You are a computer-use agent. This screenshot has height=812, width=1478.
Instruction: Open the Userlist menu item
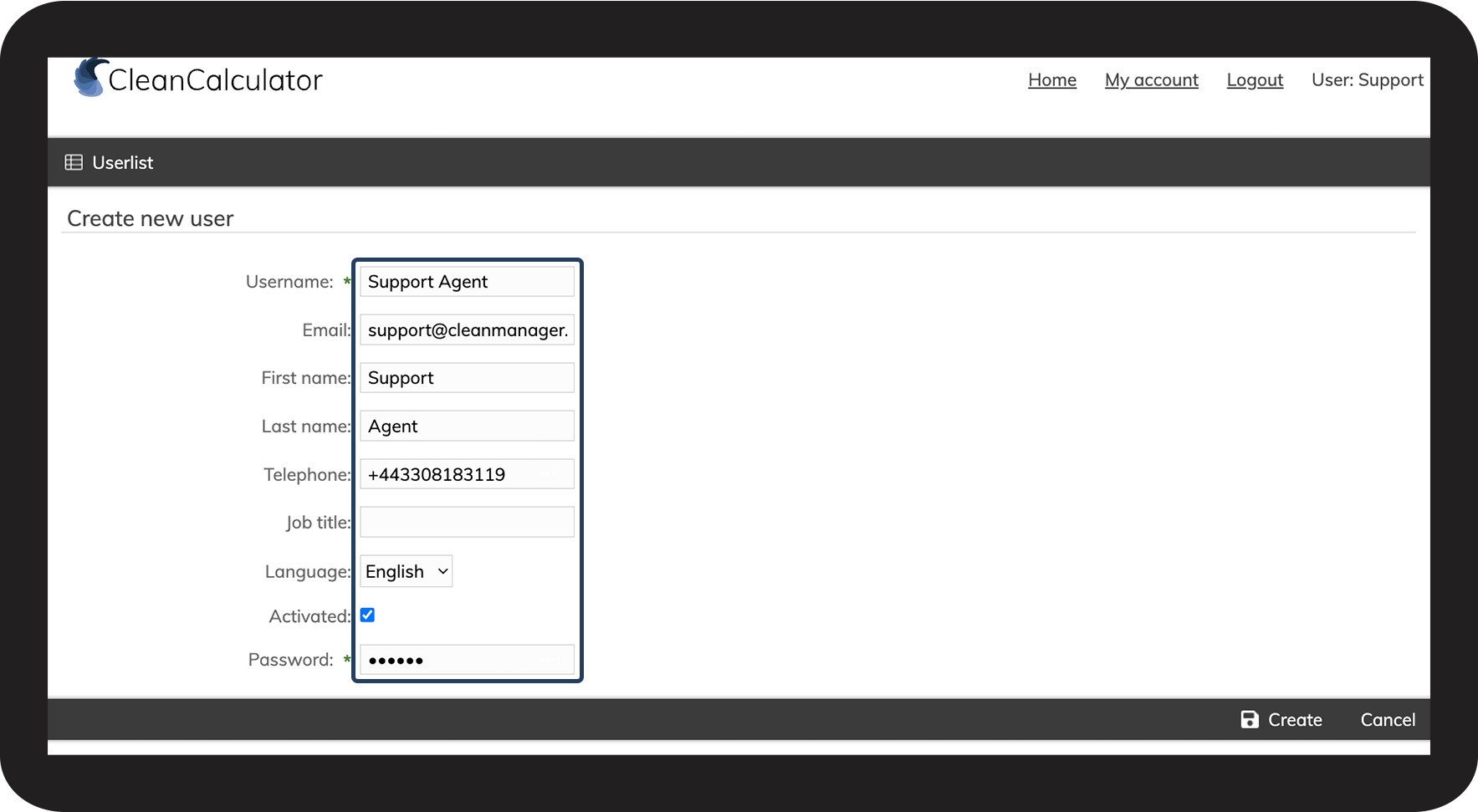[110, 162]
